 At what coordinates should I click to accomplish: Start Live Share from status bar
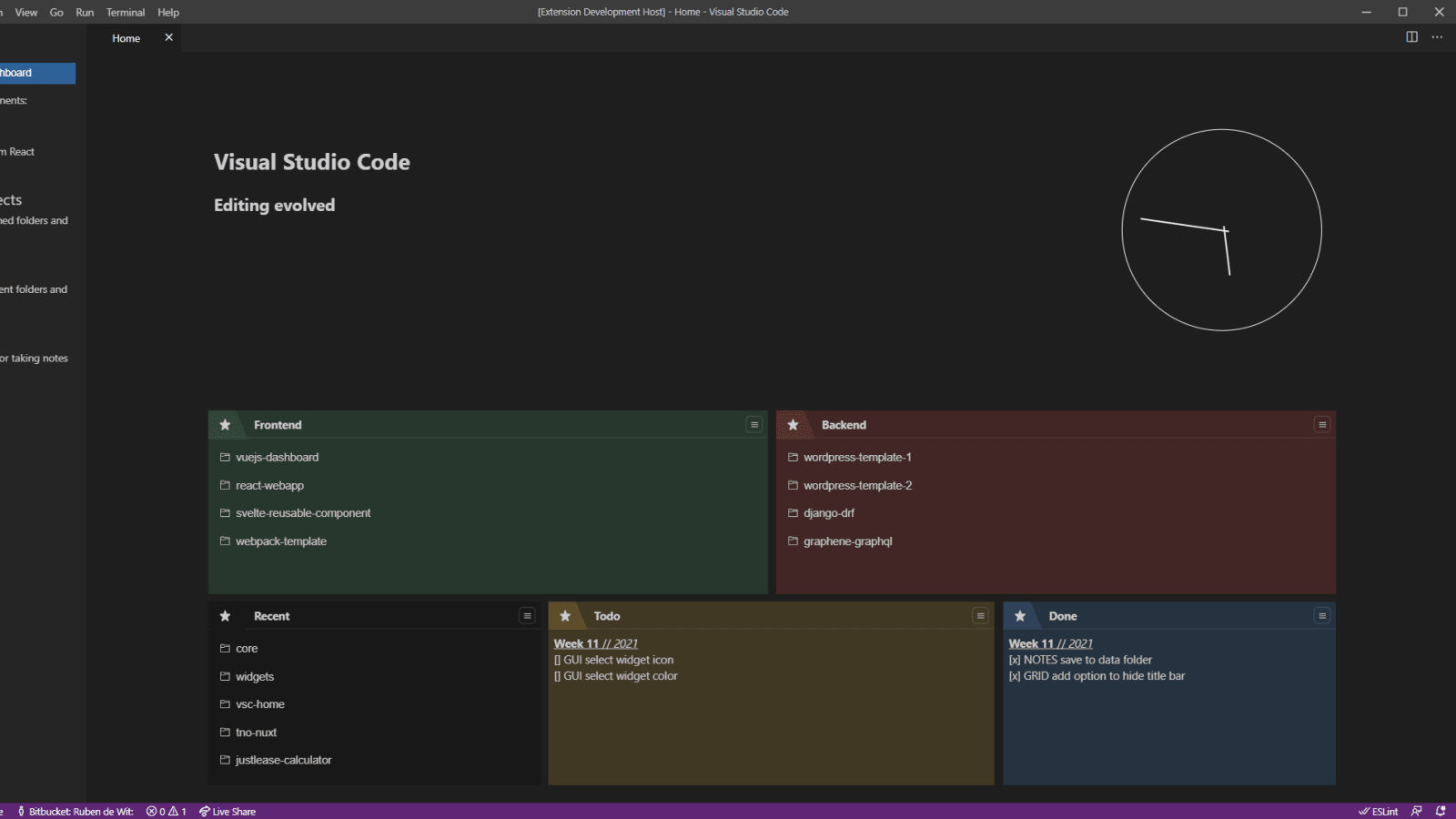(227, 812)
